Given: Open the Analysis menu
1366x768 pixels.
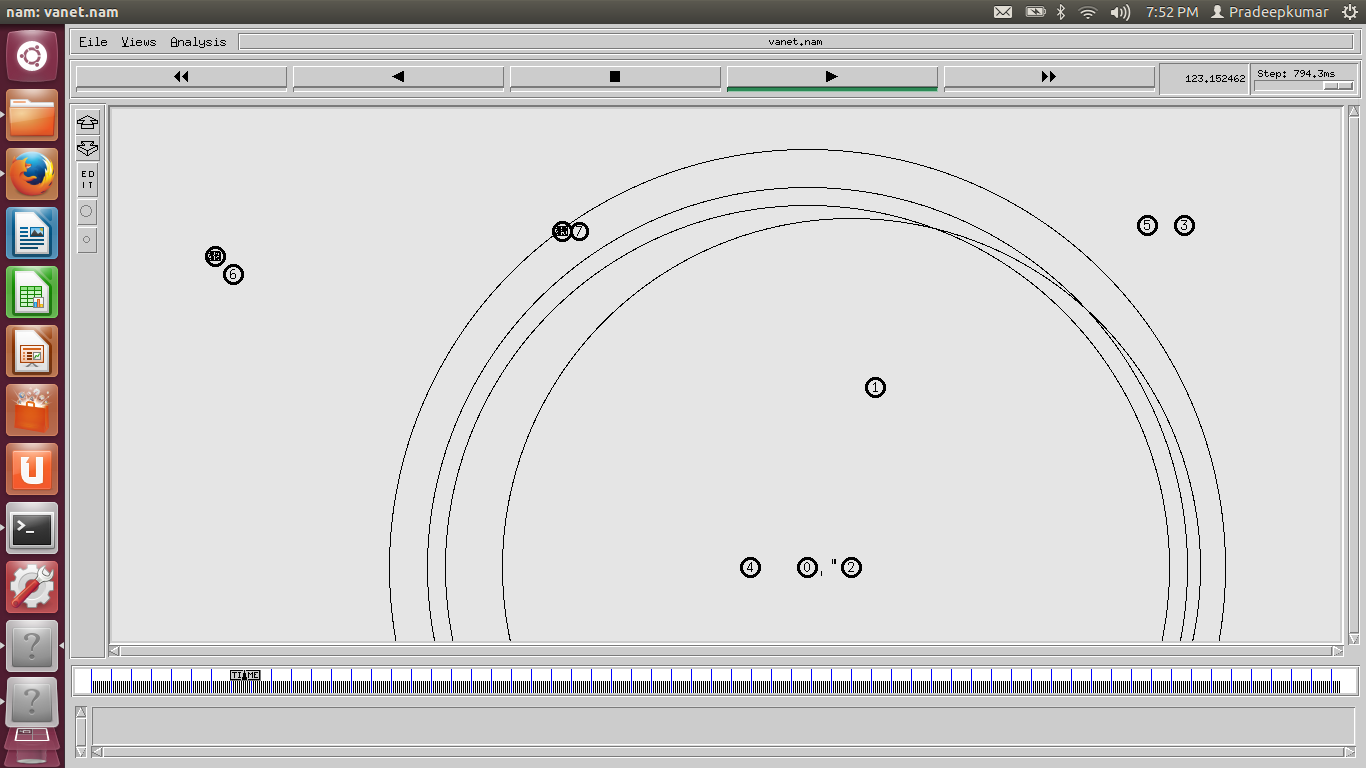Looking at the screenshot, I should pos(198,42).
